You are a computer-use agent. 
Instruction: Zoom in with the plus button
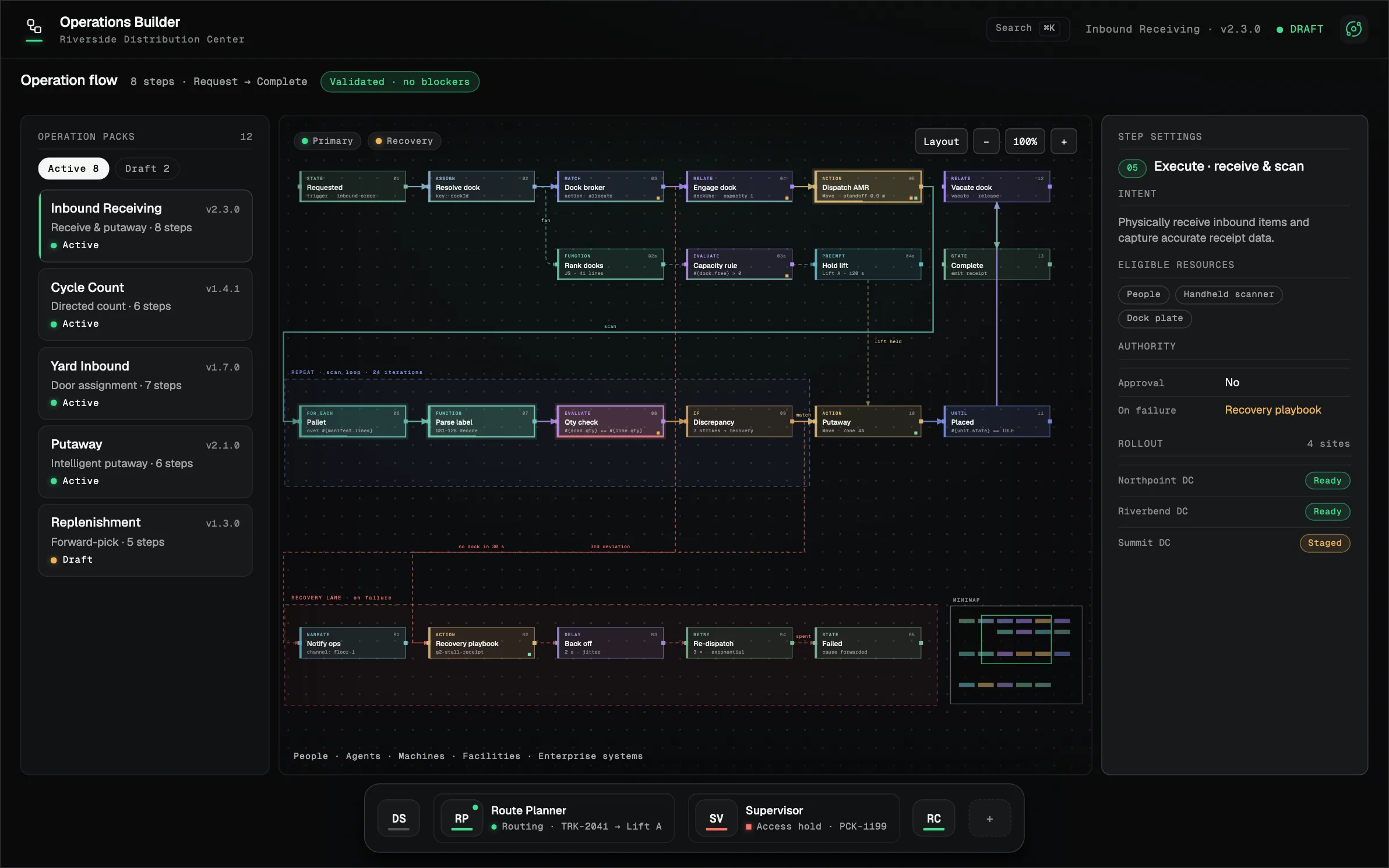click(1063, 142)
